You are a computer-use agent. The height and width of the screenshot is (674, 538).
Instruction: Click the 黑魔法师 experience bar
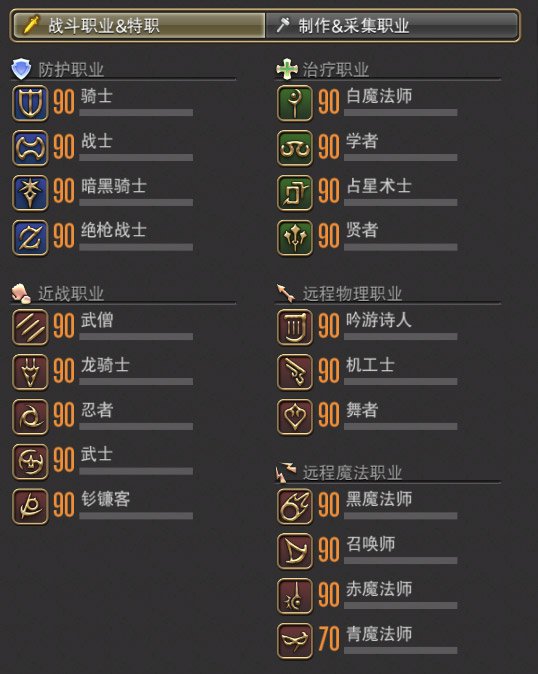tap(400, 516)
